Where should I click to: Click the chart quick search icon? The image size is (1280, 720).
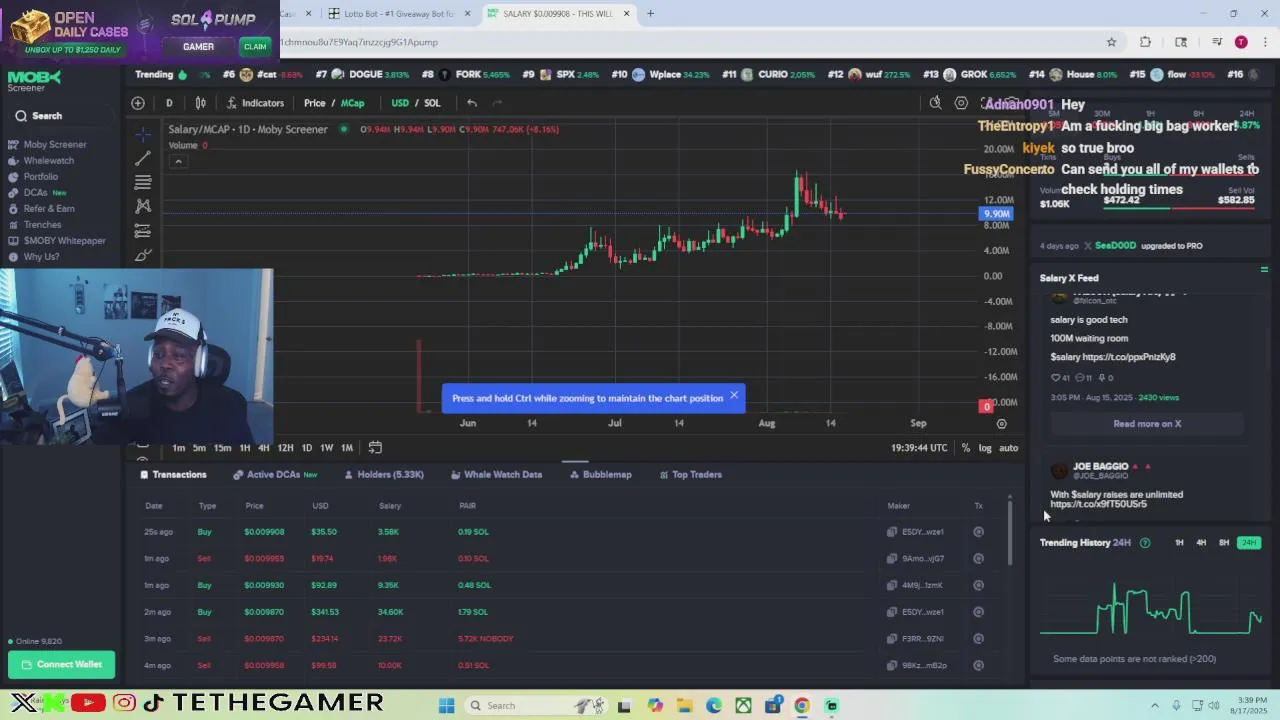pyautogui.click(x=935, y=103)
